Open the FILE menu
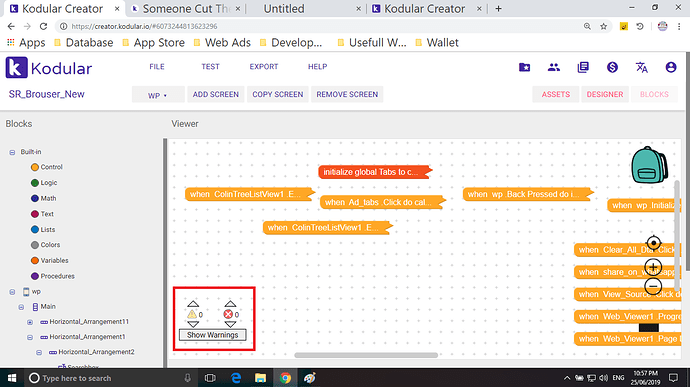The height and width of the screenshot is (387, 690). point(157,66)
